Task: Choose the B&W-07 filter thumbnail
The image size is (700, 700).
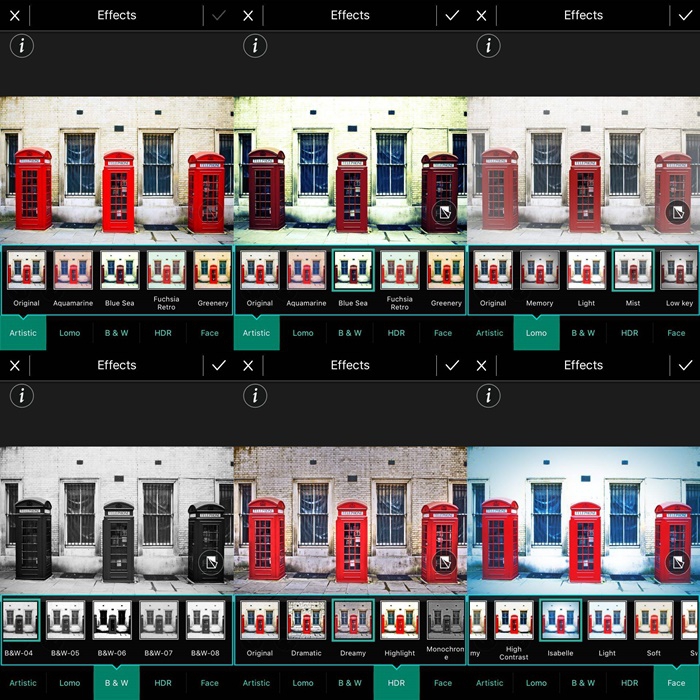Action: pyautogui.click(x=158, y=620)
